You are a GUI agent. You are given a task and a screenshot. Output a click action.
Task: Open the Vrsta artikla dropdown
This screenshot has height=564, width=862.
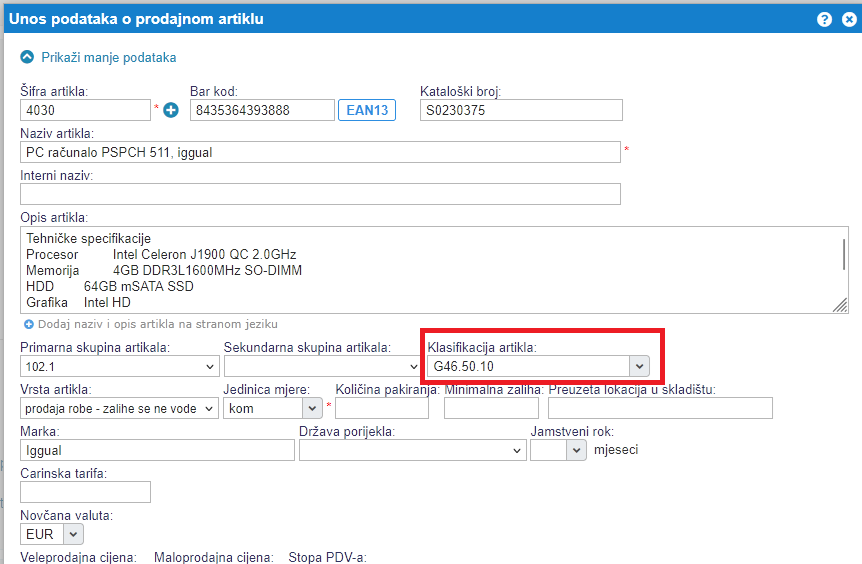pyautogui.click(x=118, y=408)
